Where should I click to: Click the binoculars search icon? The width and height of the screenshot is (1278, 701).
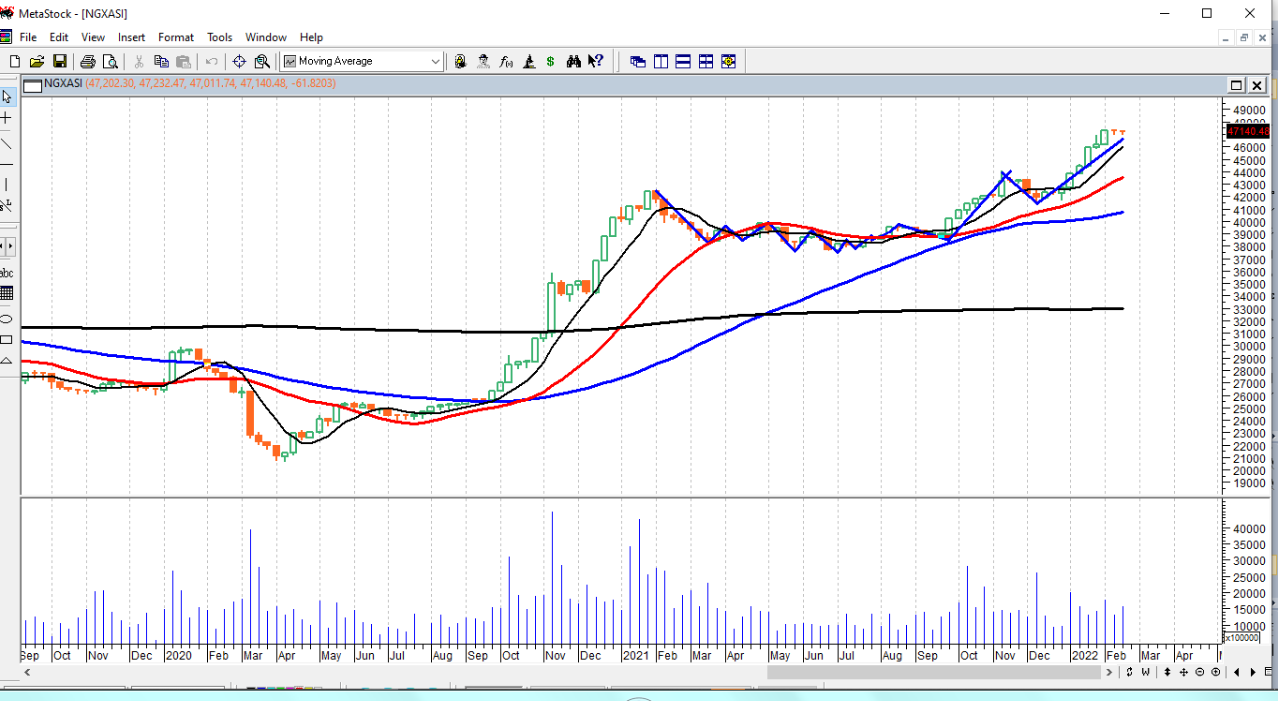click(573, 61)
